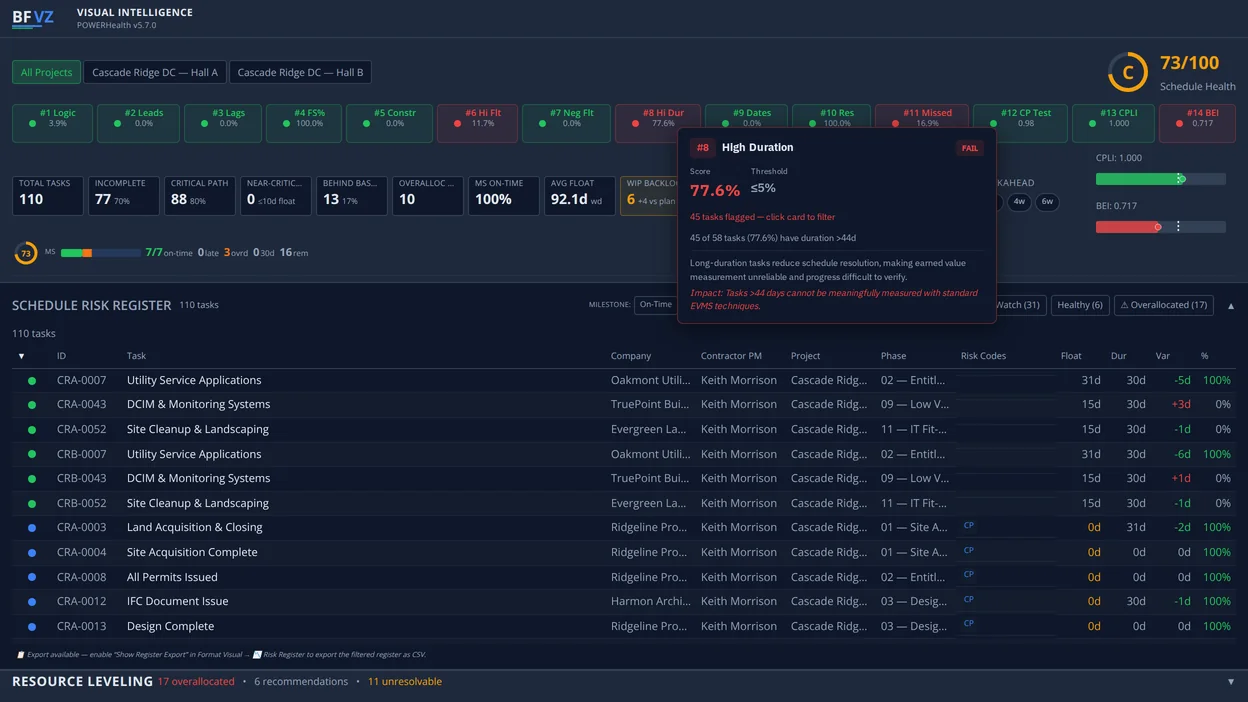Click the sort arrow column header in register
This screenshot has height=702, width=1248.
pyautogui.click(x=21, y=356)
